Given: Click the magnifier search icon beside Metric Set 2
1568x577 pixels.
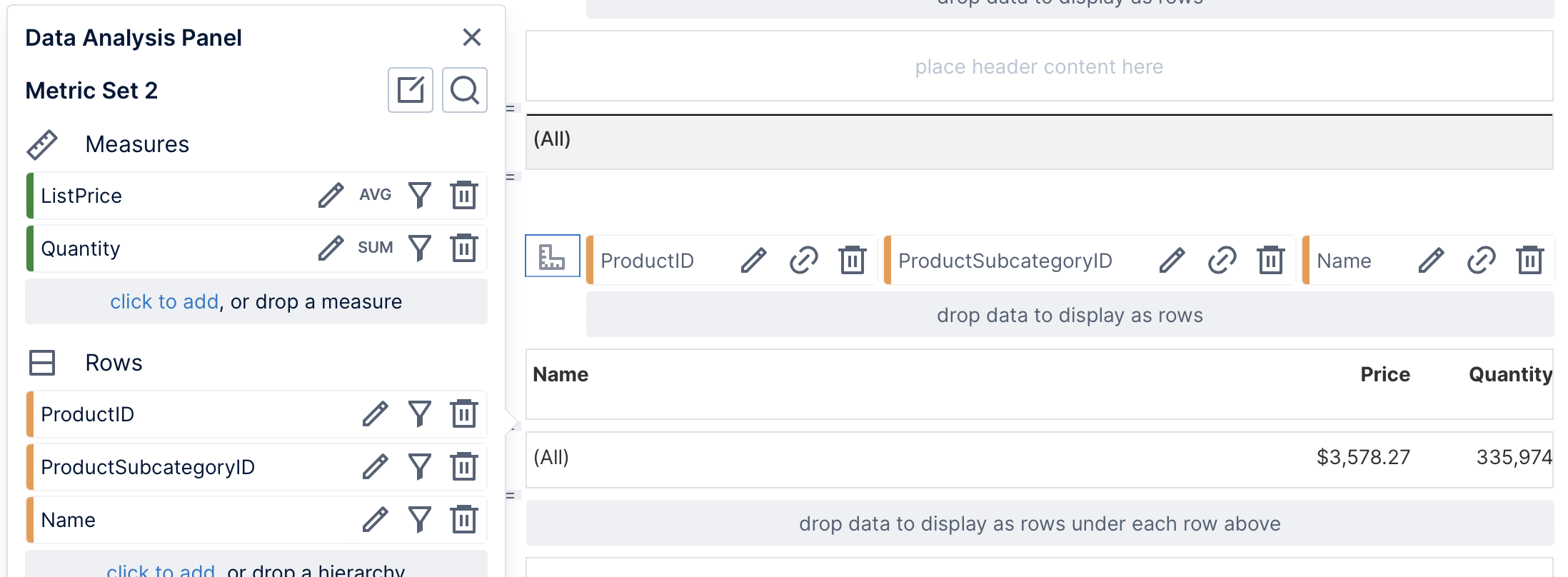Looking at the screenshot, I should coord(464,90).
